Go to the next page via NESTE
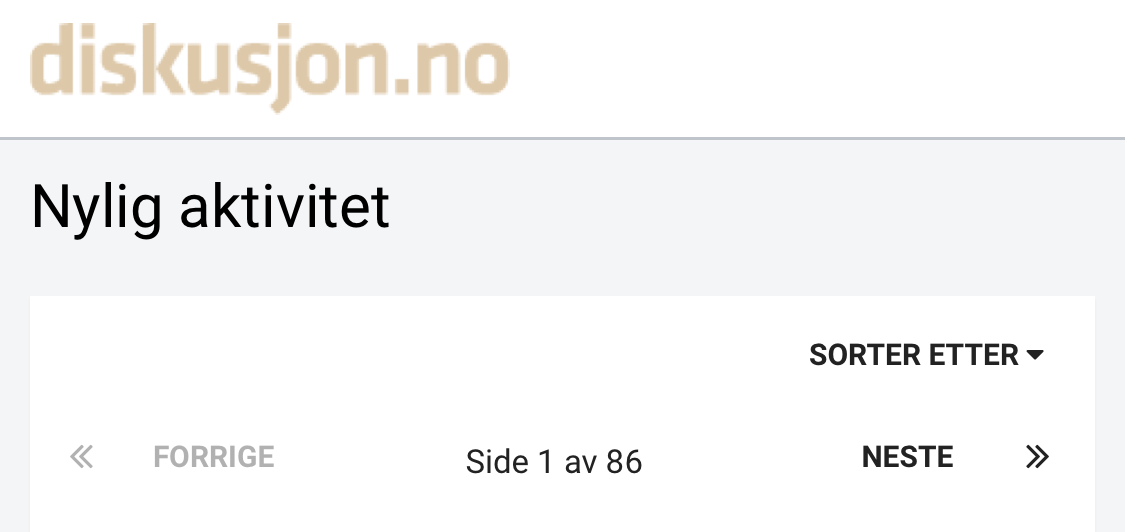Image resolution: width=1125 pixels, height=532 pixels. (907, 458)
